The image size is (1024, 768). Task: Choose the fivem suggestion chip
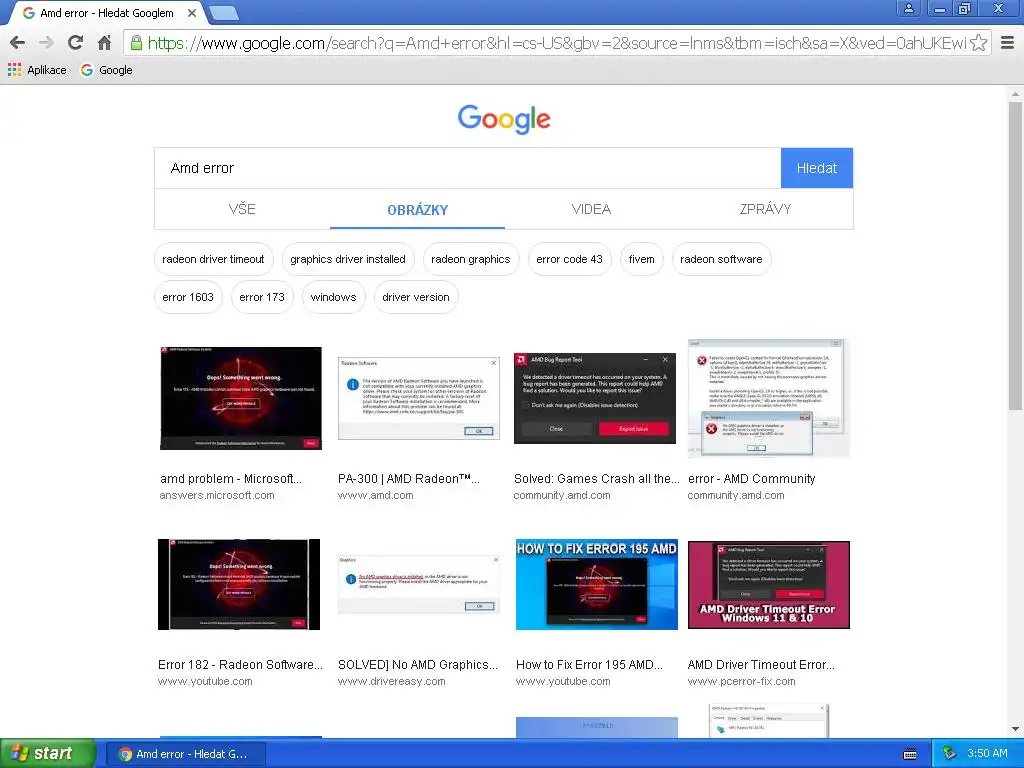click(641, 259)
